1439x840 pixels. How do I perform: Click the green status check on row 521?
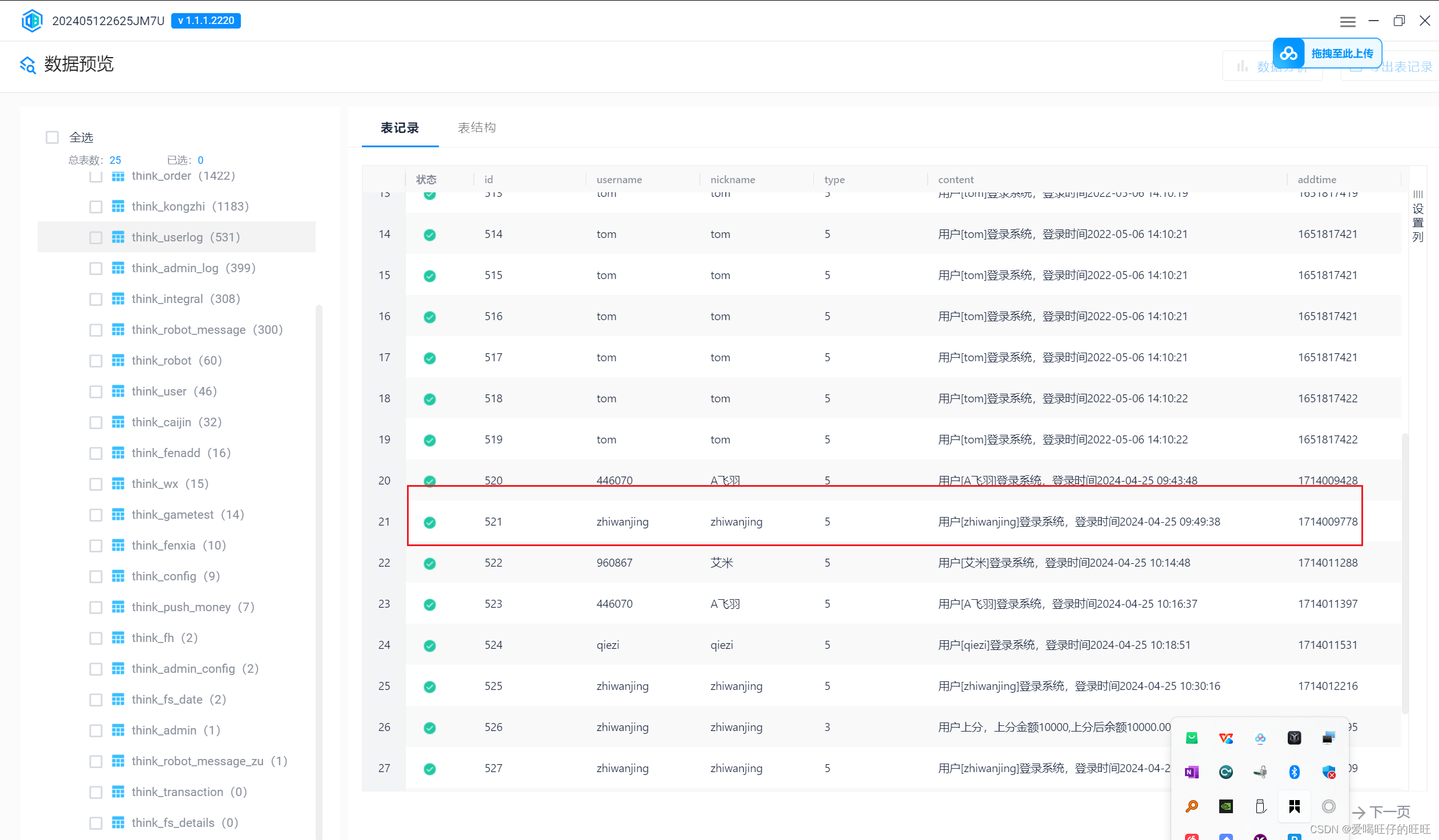tap(430, 522)
